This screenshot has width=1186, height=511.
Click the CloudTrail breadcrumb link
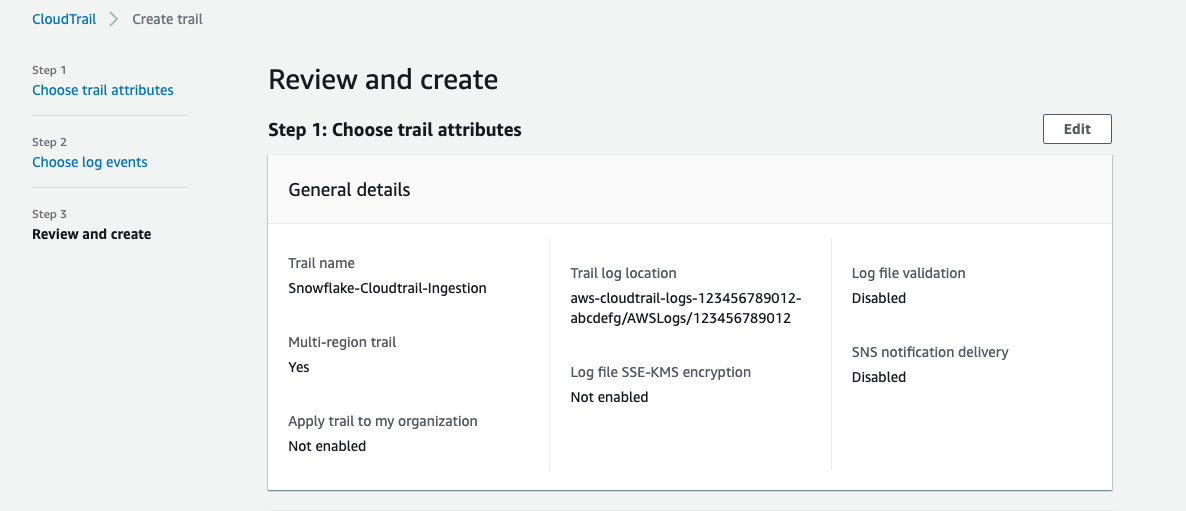[64, 19]
